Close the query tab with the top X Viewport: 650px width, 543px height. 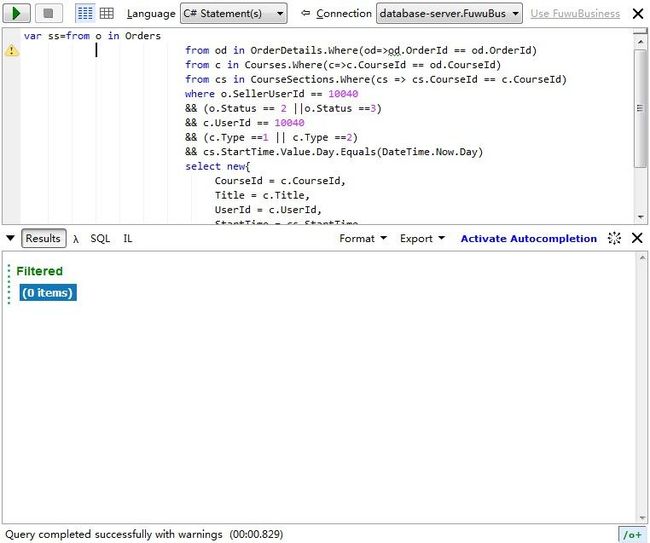pyautogui.click(x=638, y=14)
